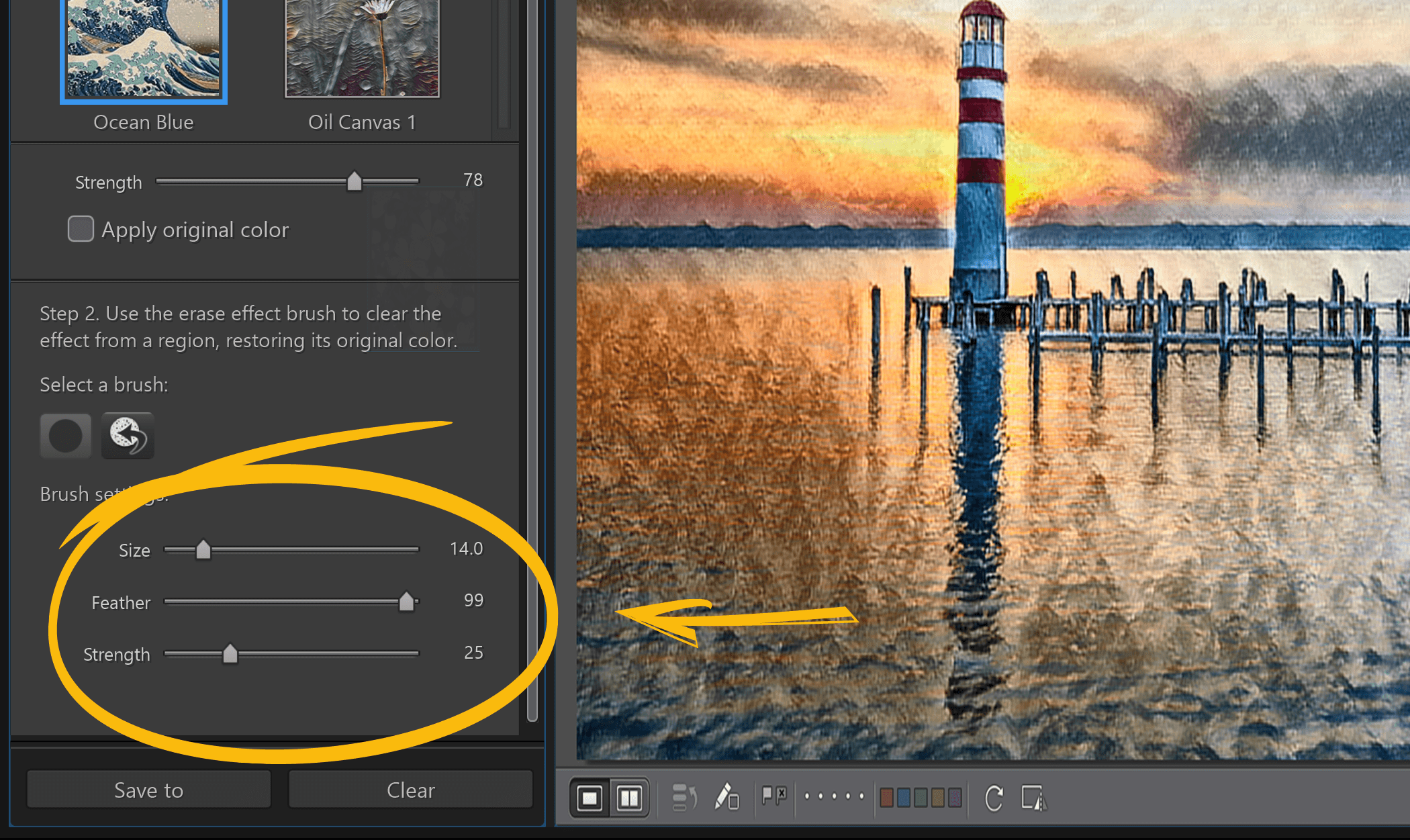This screenshot has height=840, width=1410.
Task: Click the remove flag icon on toolbar
Action: [782, 794]
